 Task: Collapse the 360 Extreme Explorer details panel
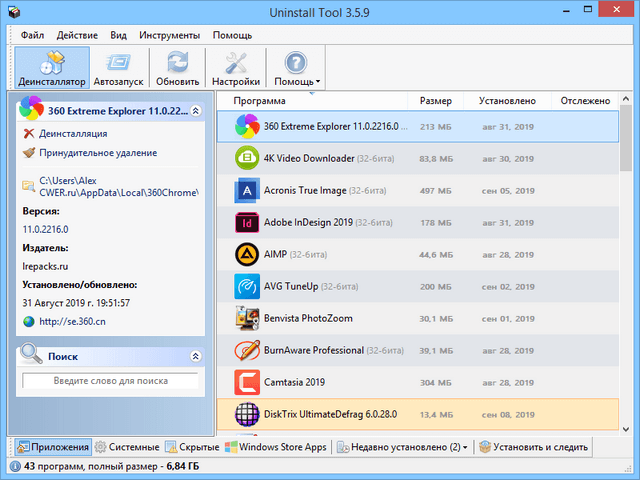(x=196, y=110)
